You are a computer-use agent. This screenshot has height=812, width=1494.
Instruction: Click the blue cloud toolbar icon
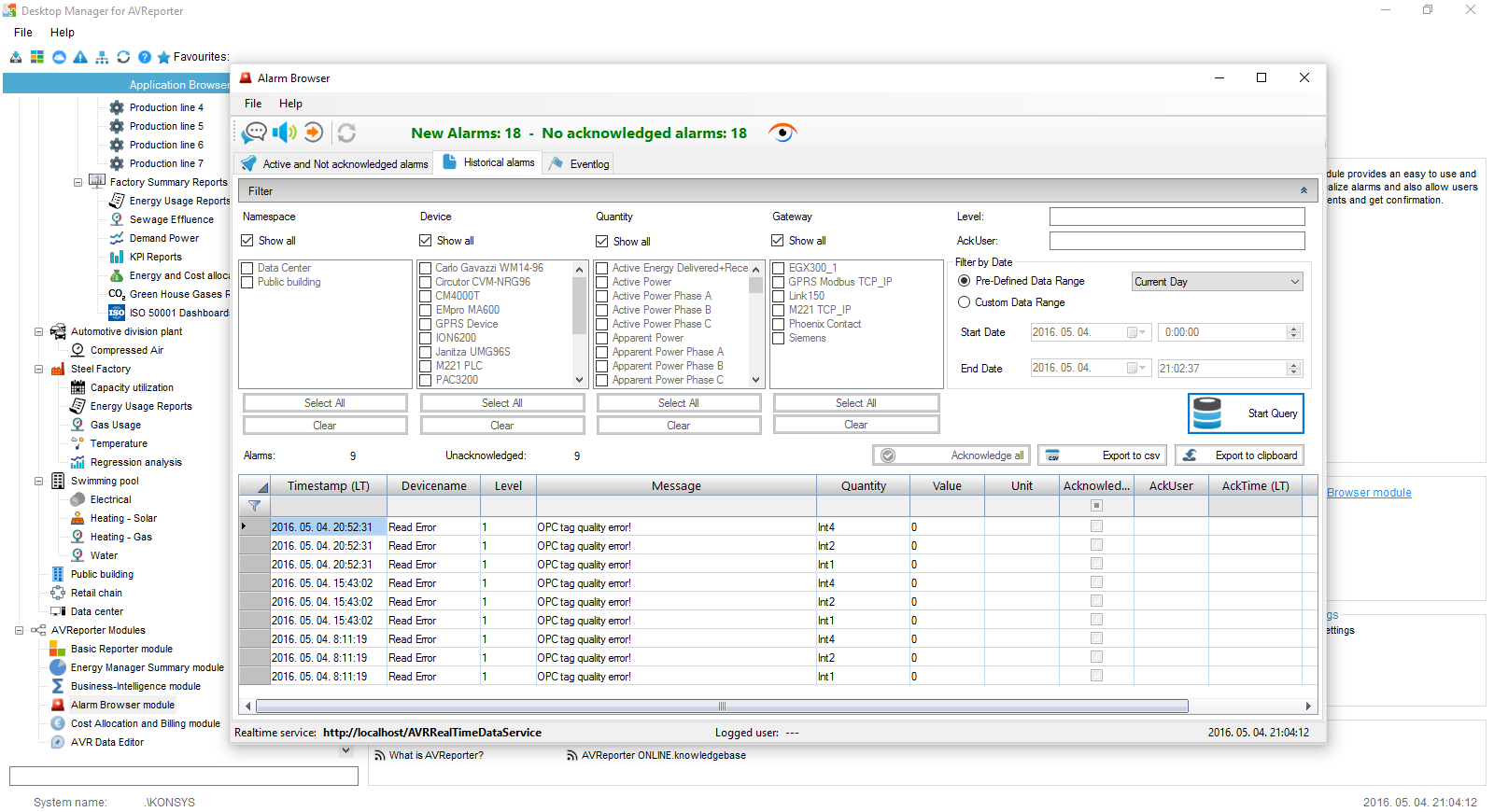pos(59,57)
